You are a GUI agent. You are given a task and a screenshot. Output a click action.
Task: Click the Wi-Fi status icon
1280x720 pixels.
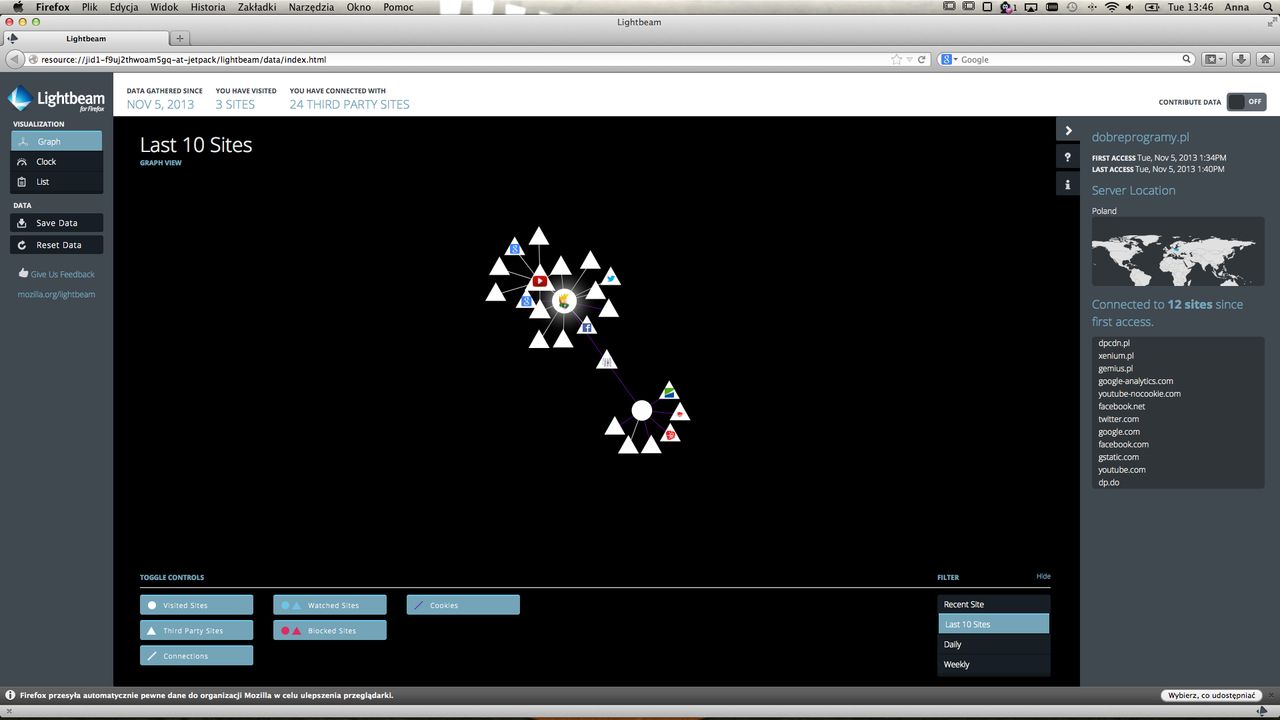[1111, 7]
